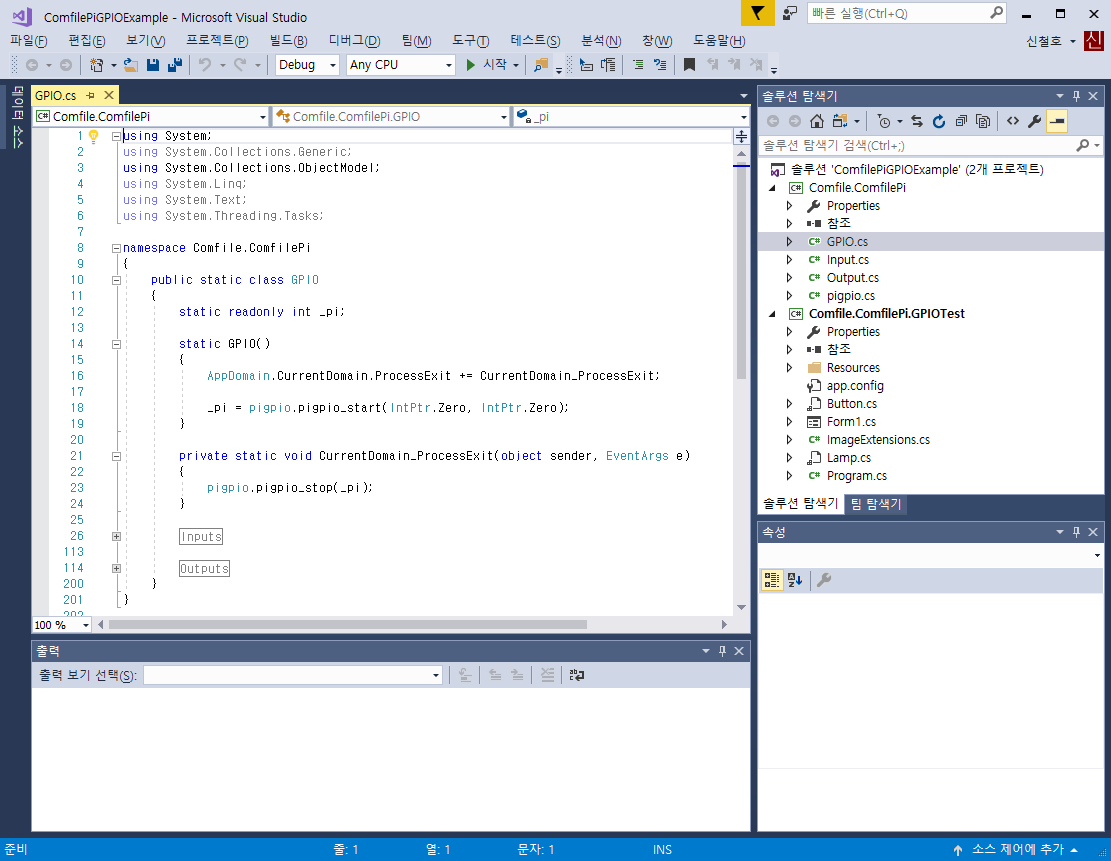Image resolution: width=1111 pixels, height=861 pixels.
Task: Select Form1.cs in Solution Explorer
Action: [850, 422]
